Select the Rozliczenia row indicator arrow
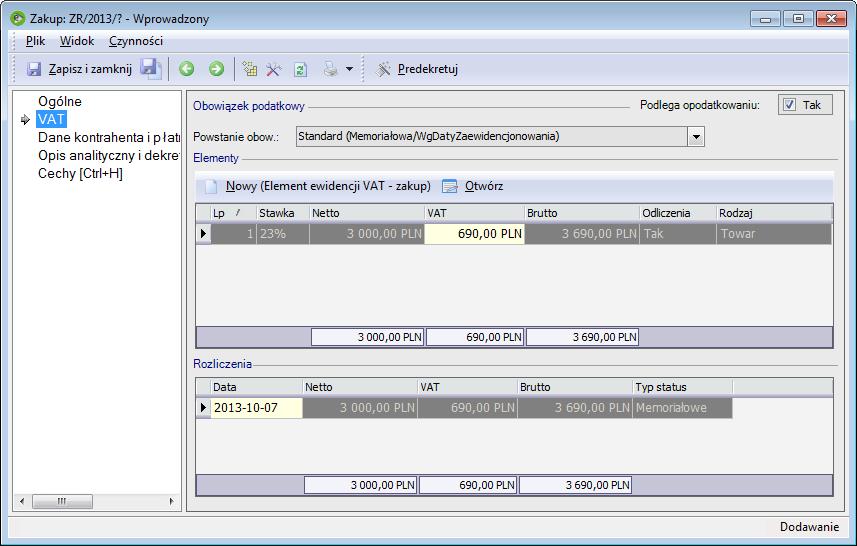This screenshot has width=857, height=546. pos(203,408)
